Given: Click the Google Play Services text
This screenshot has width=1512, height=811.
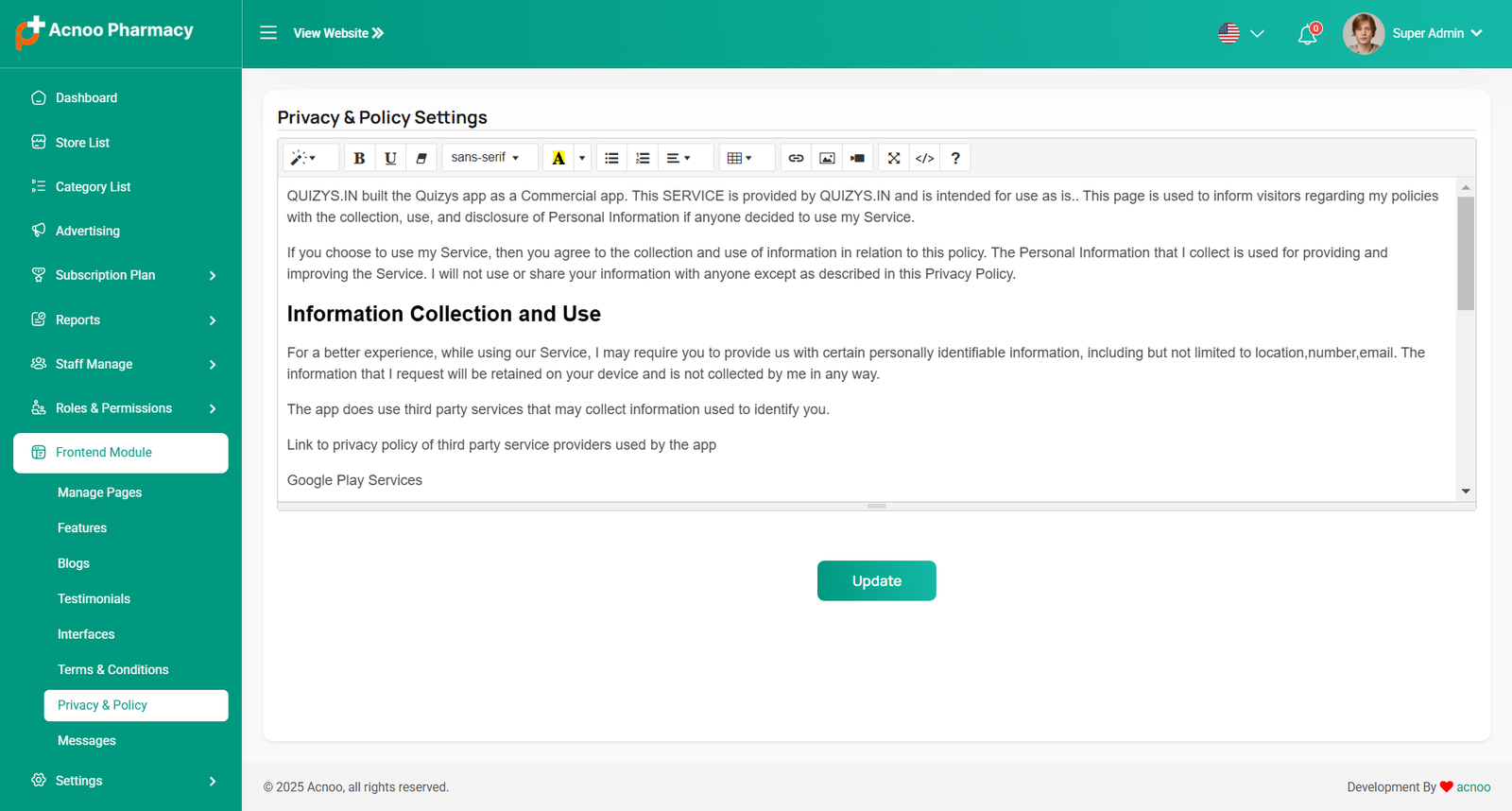Looking at the screenshot, I should [354, 480].
